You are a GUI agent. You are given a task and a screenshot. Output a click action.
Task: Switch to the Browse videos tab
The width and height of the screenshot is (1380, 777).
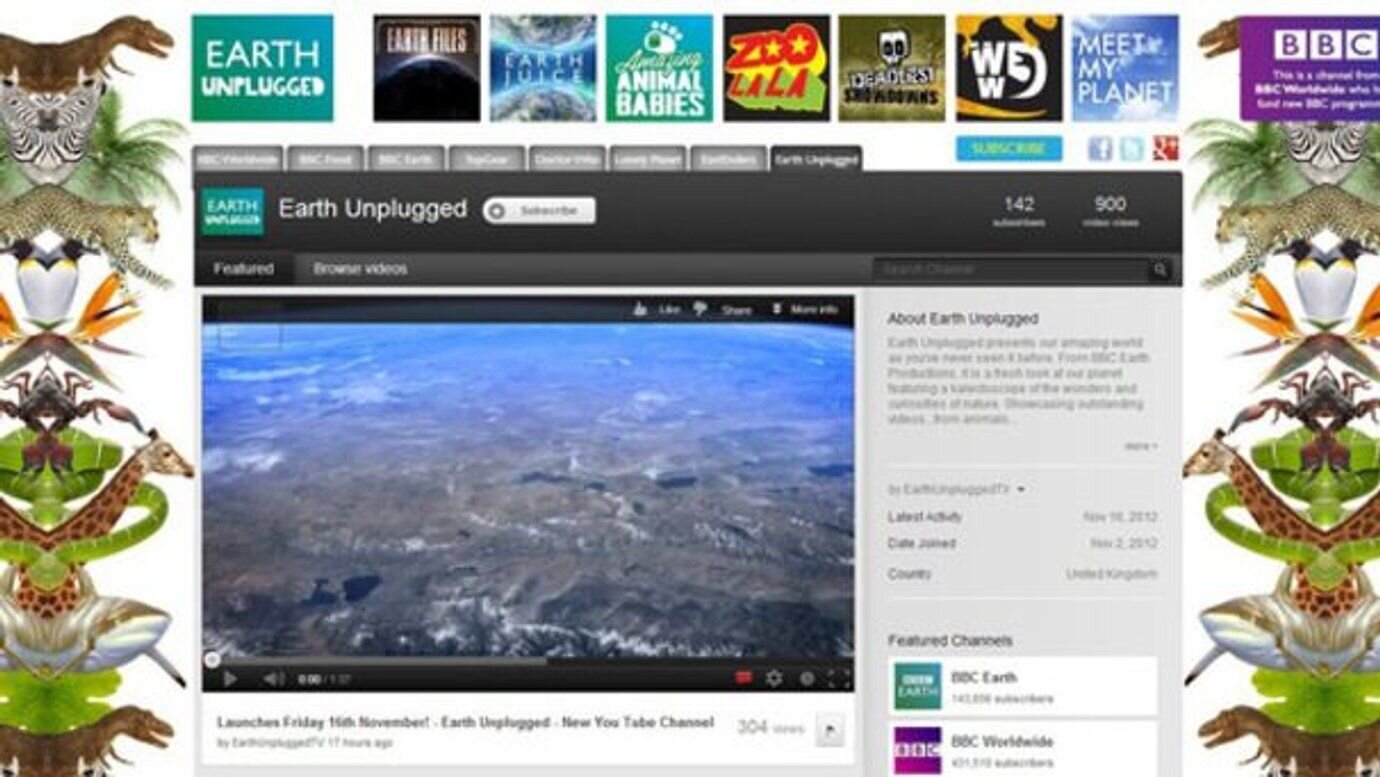(x=360, y=269)
